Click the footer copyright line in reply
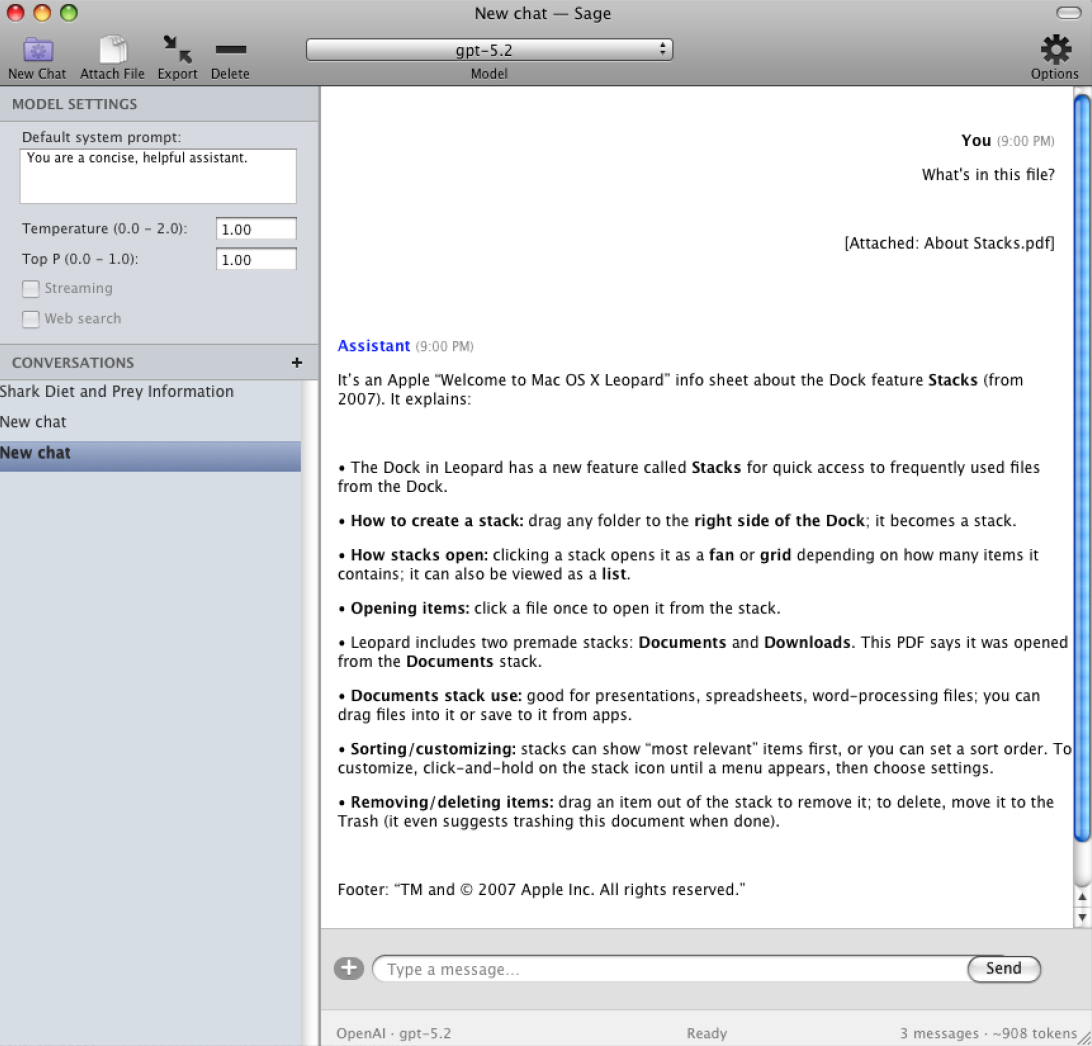 point(541,889)
